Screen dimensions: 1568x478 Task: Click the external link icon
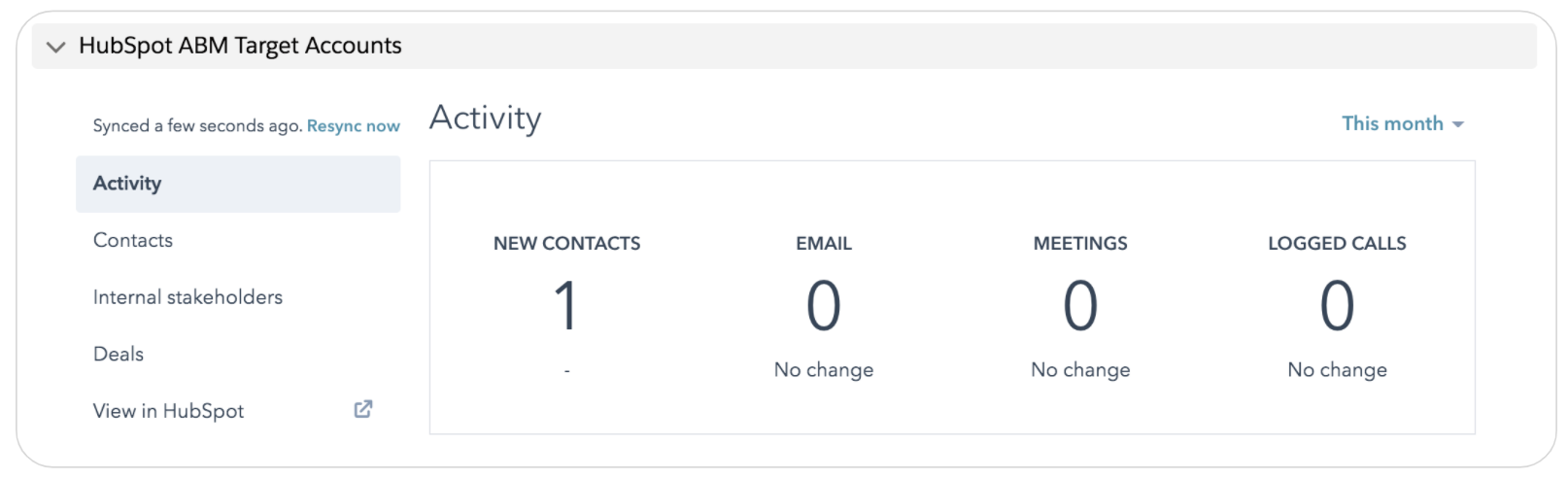coord(363,409)
